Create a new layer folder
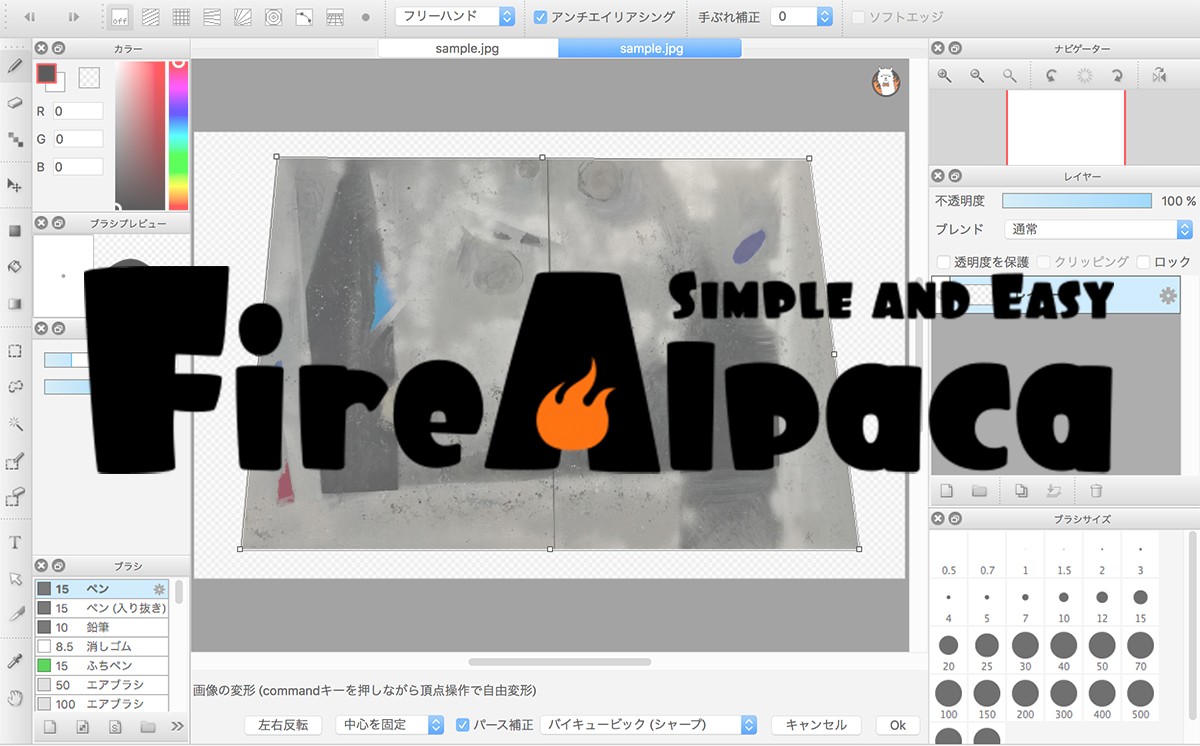 (979, 490)
